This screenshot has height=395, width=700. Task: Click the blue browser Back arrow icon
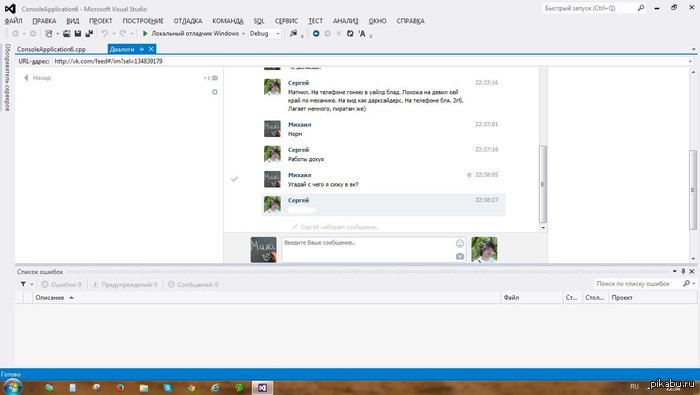point(316,33)
